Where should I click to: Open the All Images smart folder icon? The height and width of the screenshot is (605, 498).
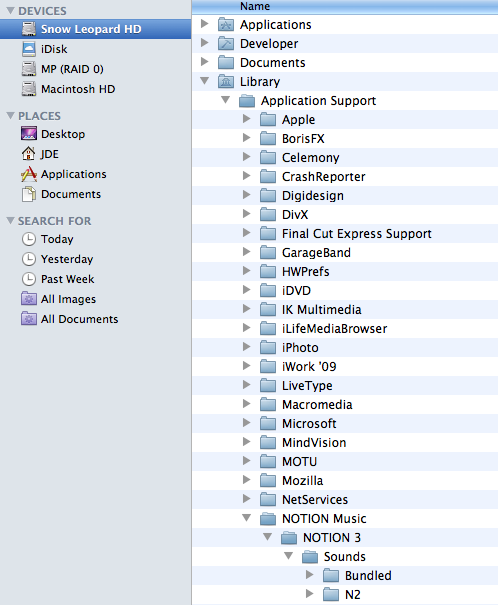pyautogui.click(x=29, y=299)
